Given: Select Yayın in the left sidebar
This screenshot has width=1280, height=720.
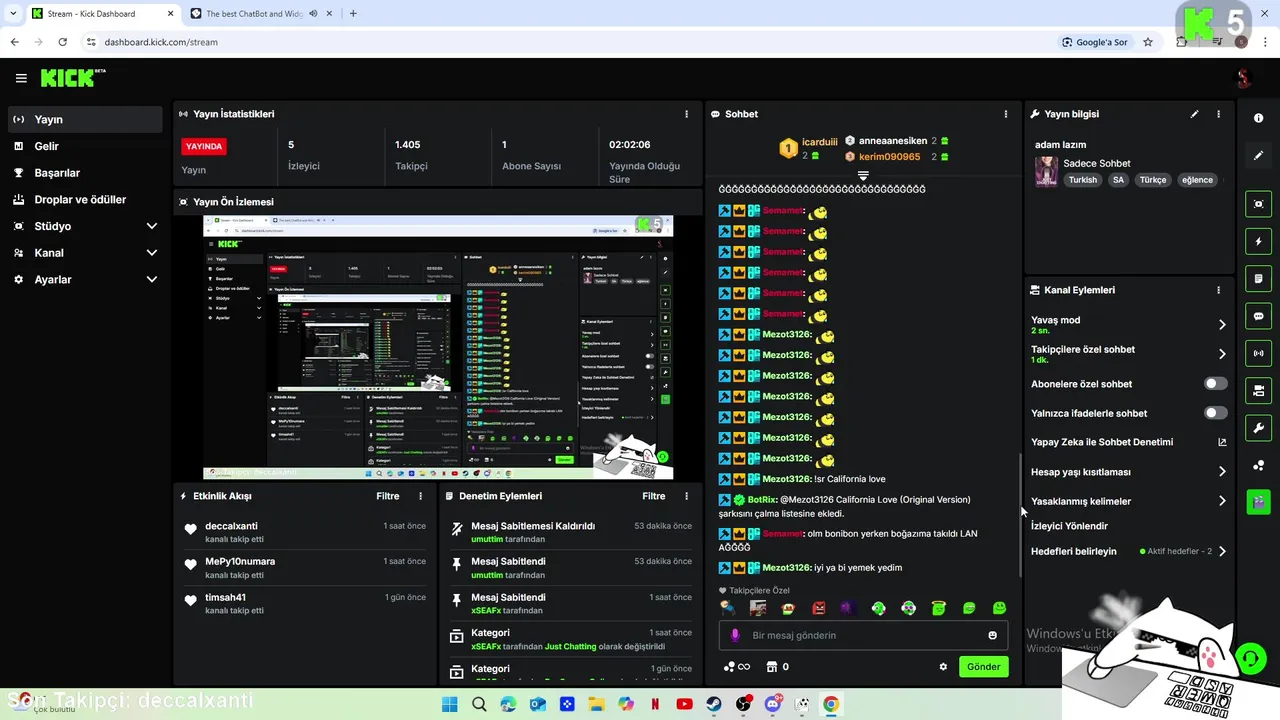Looking at the screenshot, I should [85, 119].
